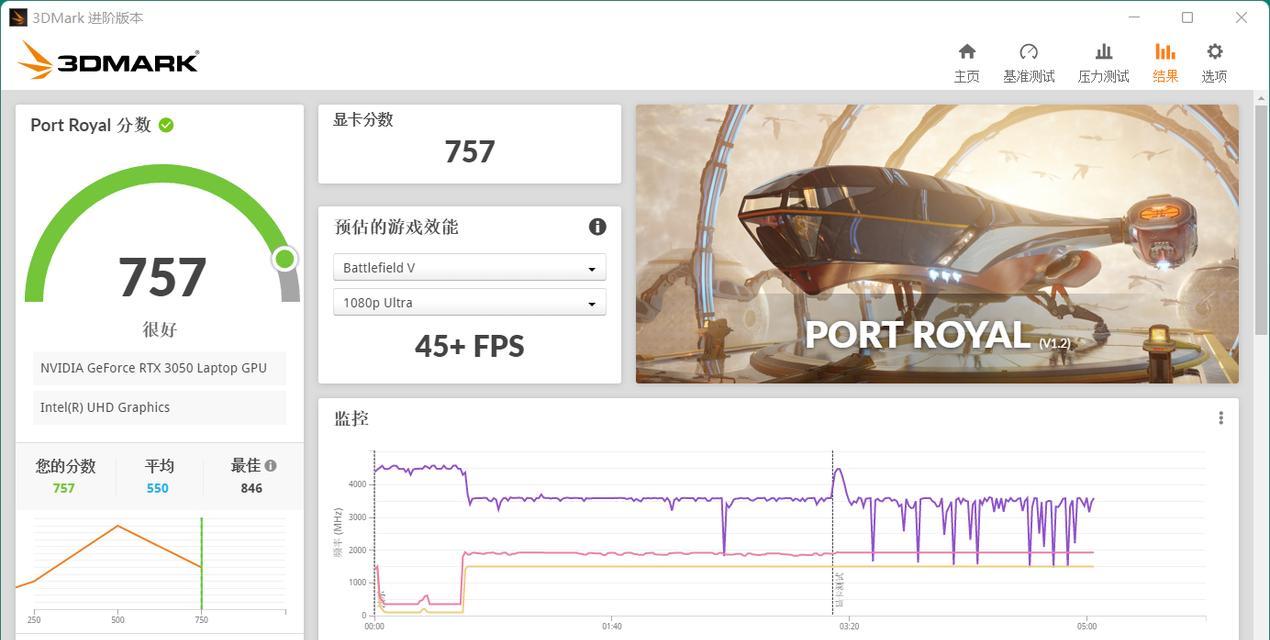The image size is (1270, 640).
Task: Expand the Battlefield V game dropdown
Action: (x=469, y=268)
